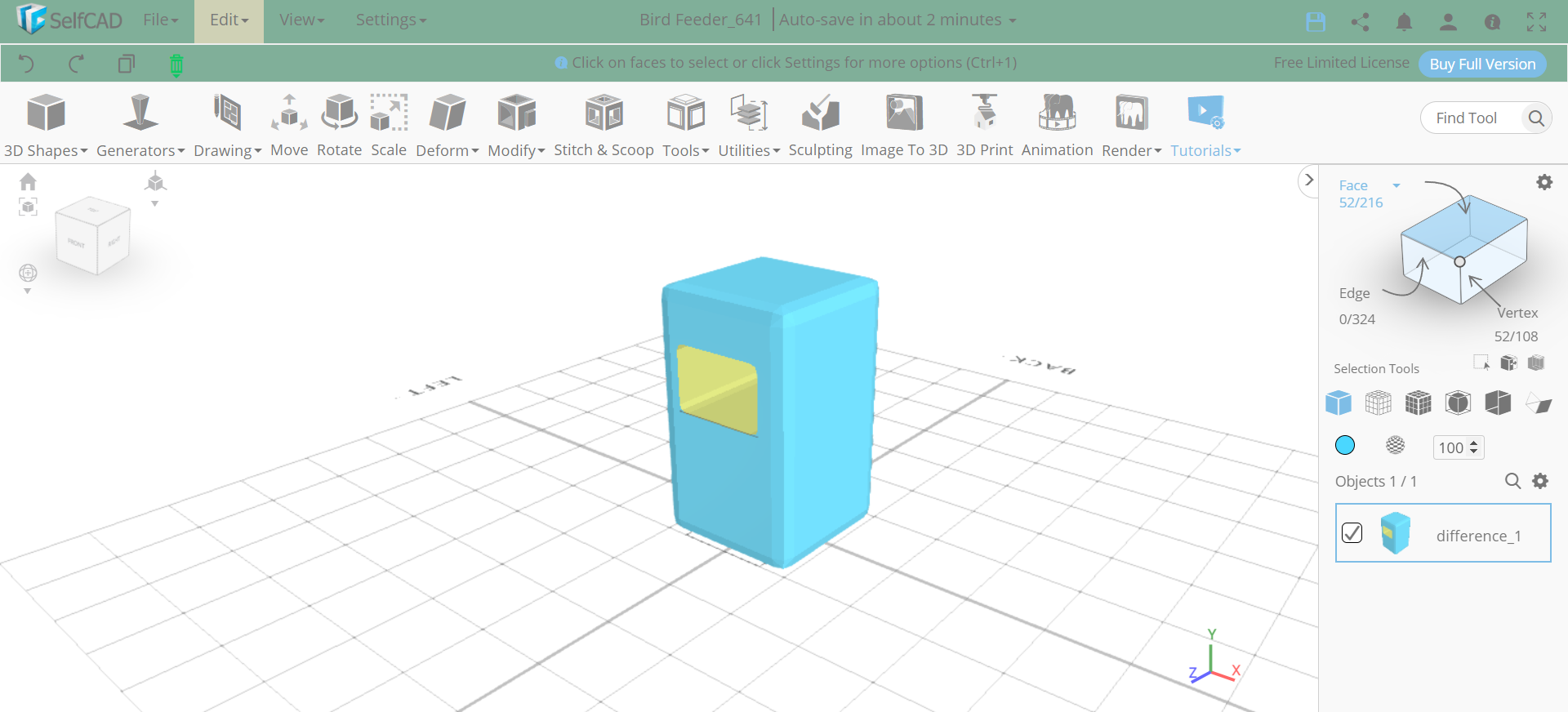Viewport: 1568px width, 712px height.
Task: Click the Find Tool search magnifier
Action: pyautogui.click(x=1536, y=118)
